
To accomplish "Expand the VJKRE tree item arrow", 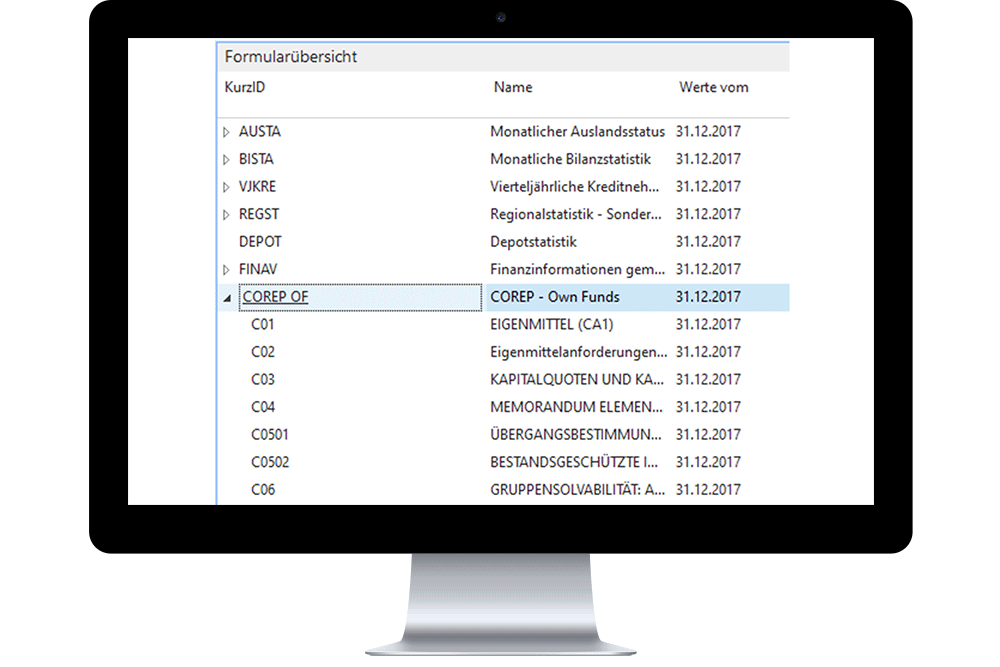I will pyautogui.click(x=225, y=186).
